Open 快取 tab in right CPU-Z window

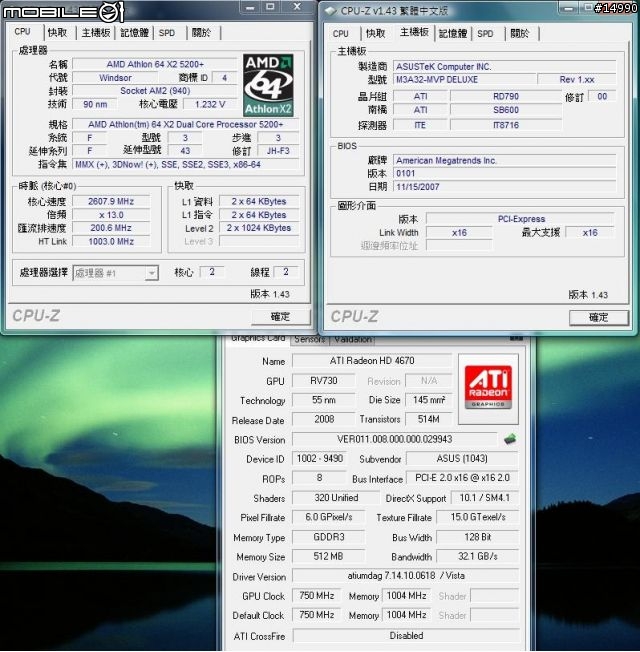[x=376, y=34]
